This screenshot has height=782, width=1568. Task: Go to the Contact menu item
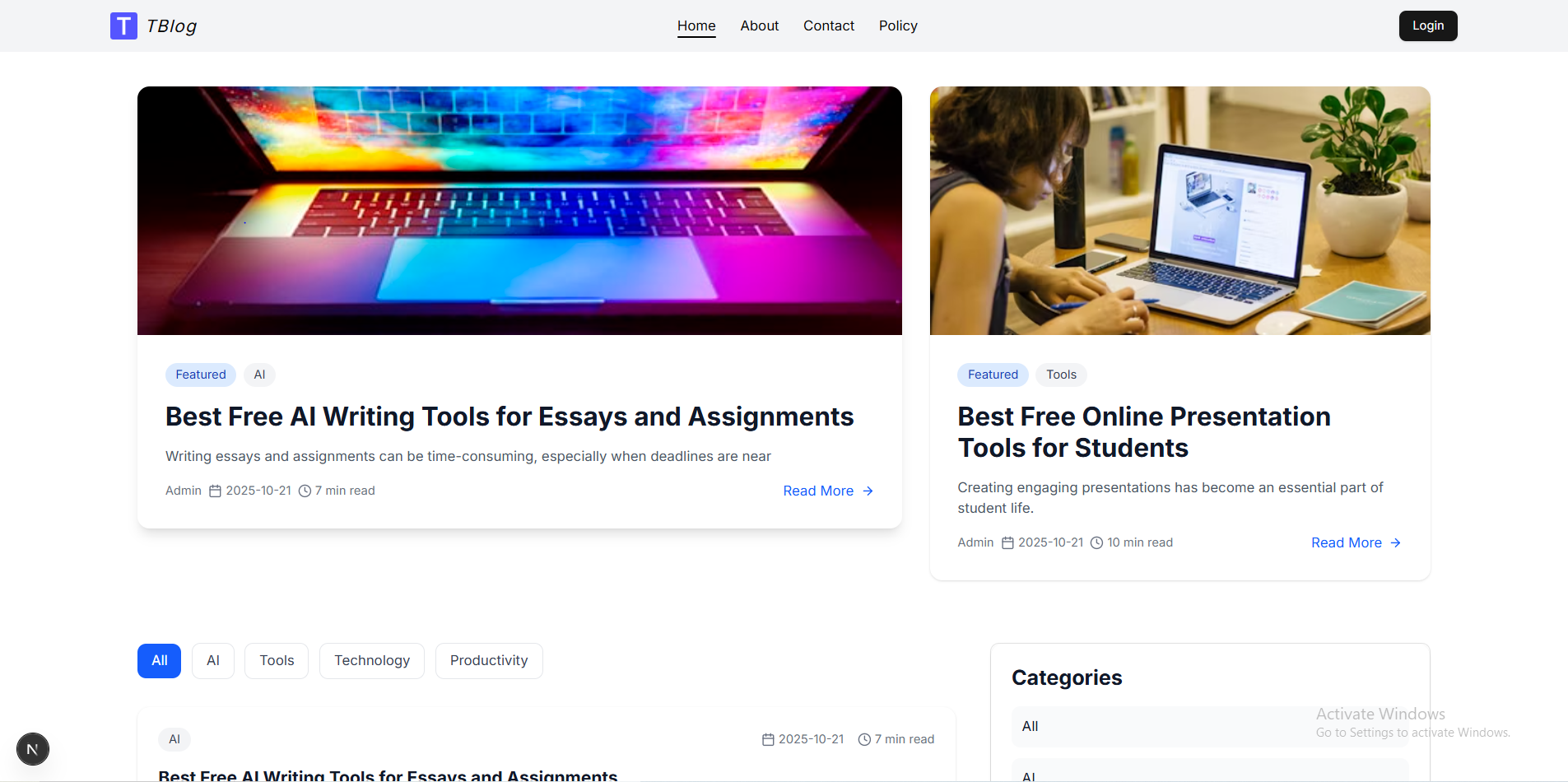829,26
